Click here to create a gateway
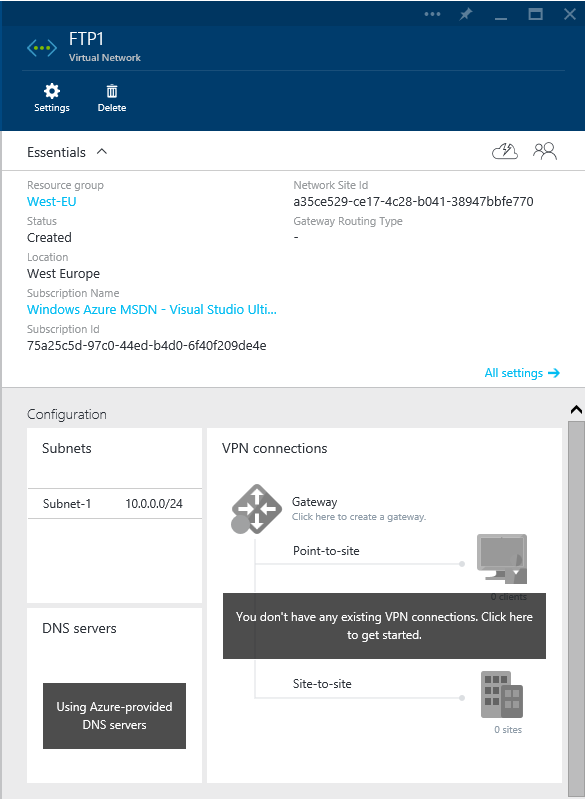The width and height of the screenshot is (585, 799). [x=359, y=517]
